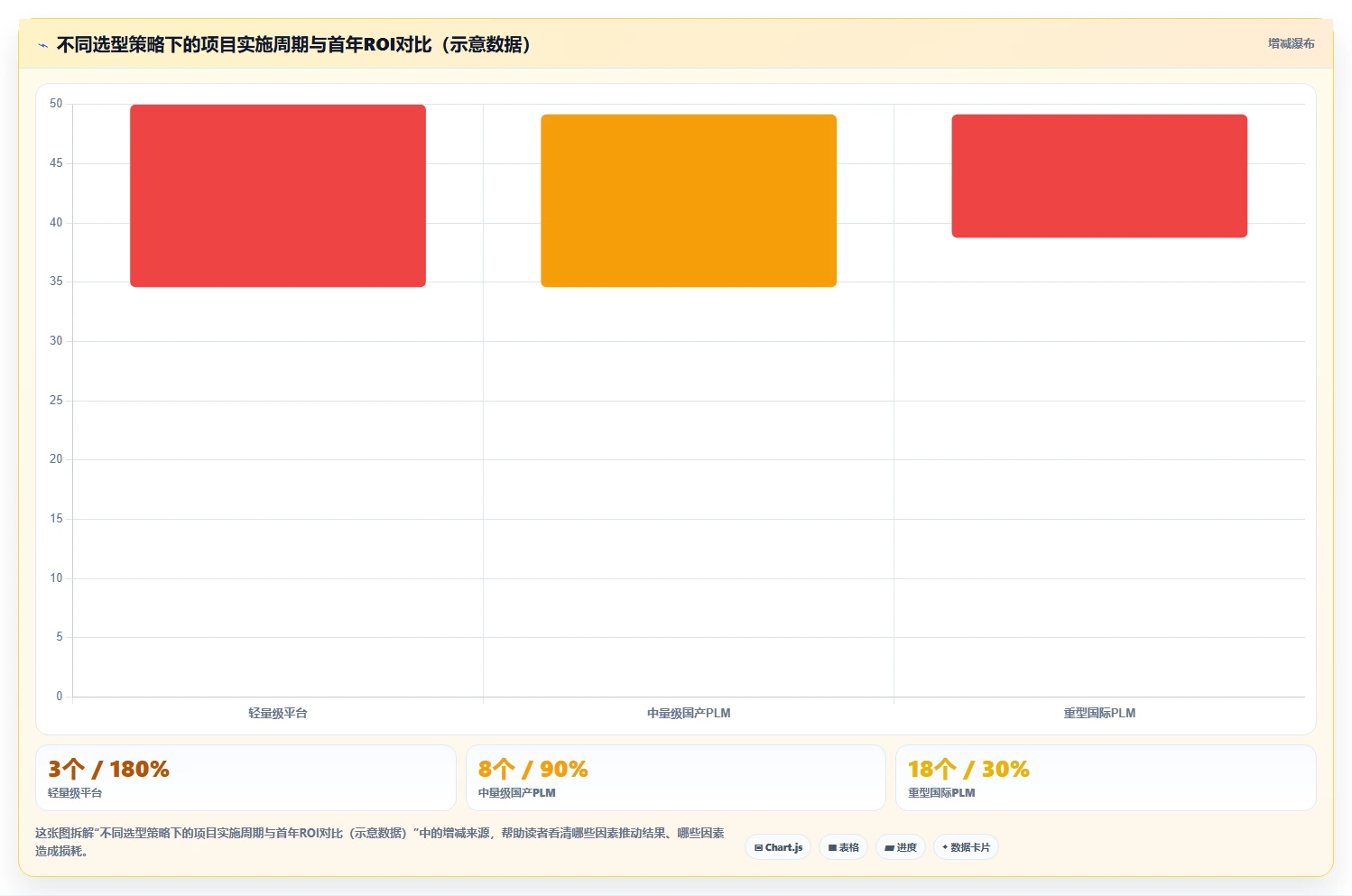
Task: Click the y-axis value 0
Action: pos(60,696)
